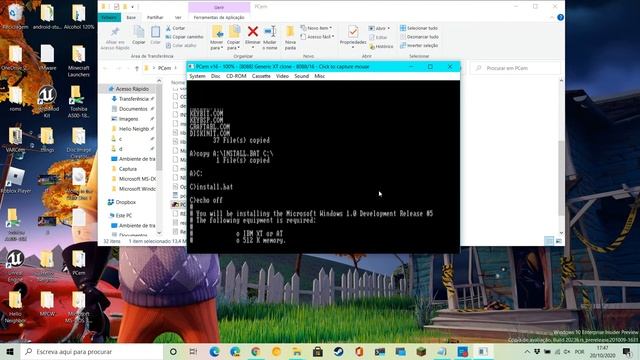Click Cortar in the ribbon

point(176,28)
